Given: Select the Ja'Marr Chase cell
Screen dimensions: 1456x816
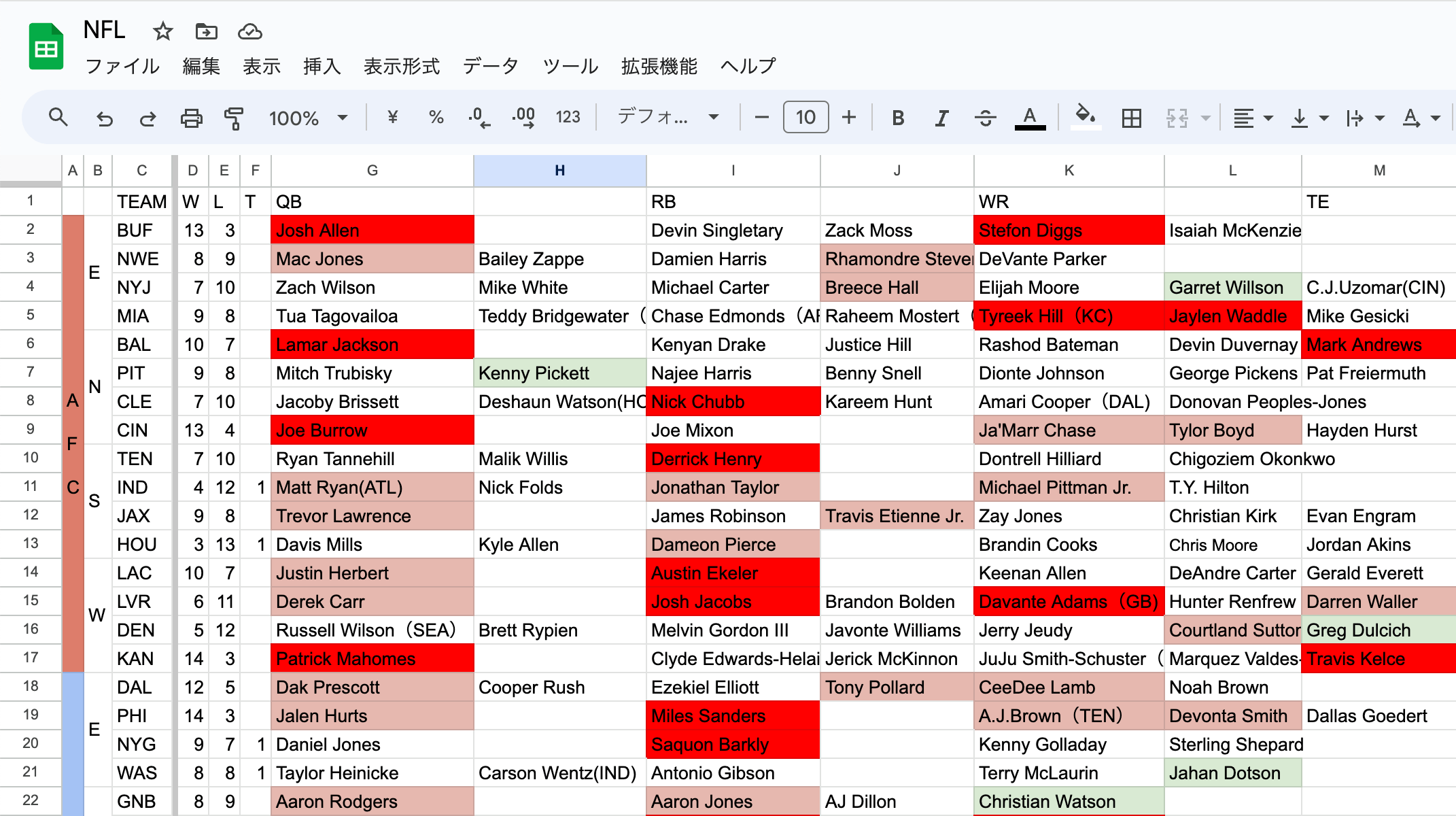Looking at the screenshot, I should coord(1069,430).
